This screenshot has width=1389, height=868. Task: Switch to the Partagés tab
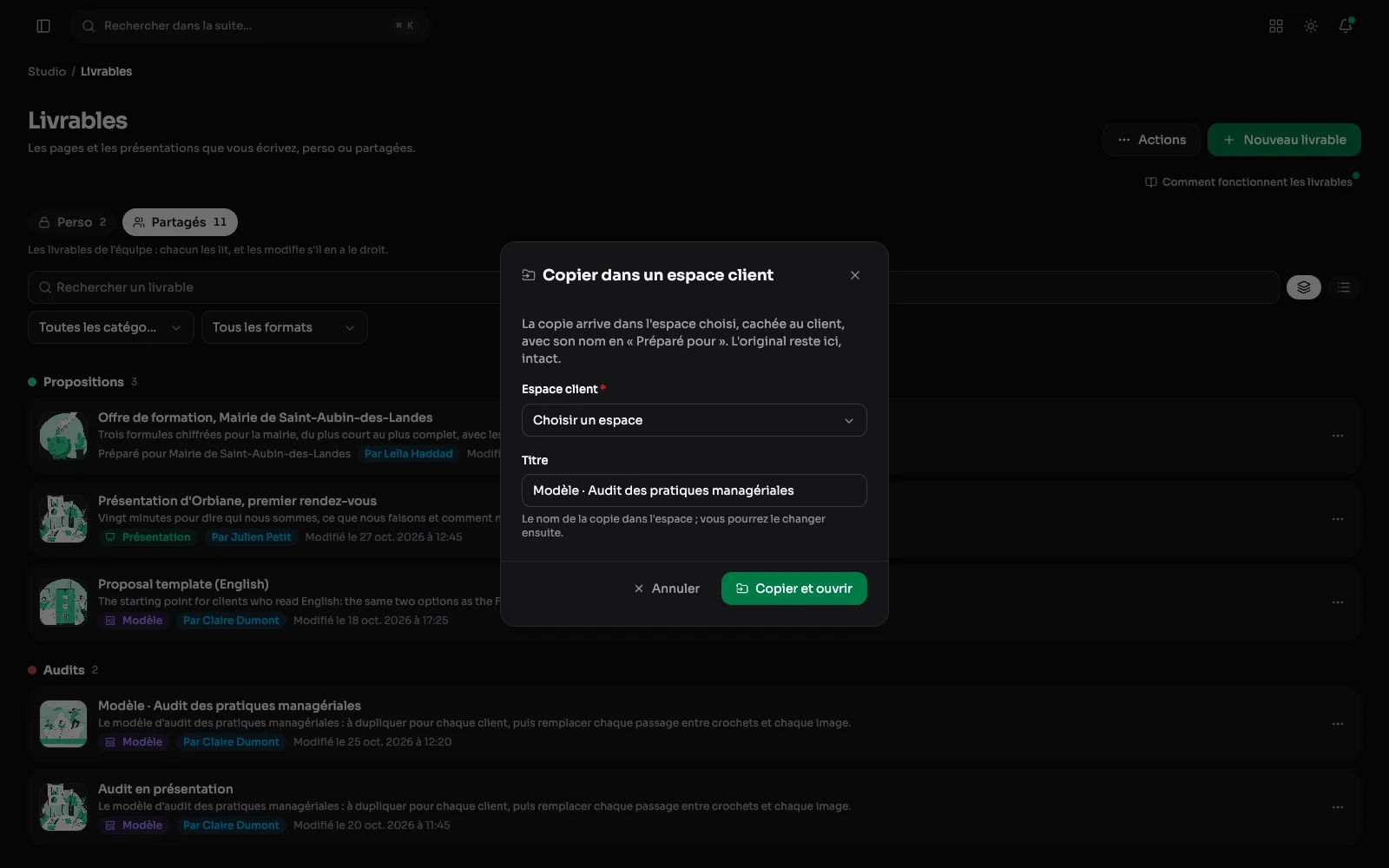(x=180, y=222)
